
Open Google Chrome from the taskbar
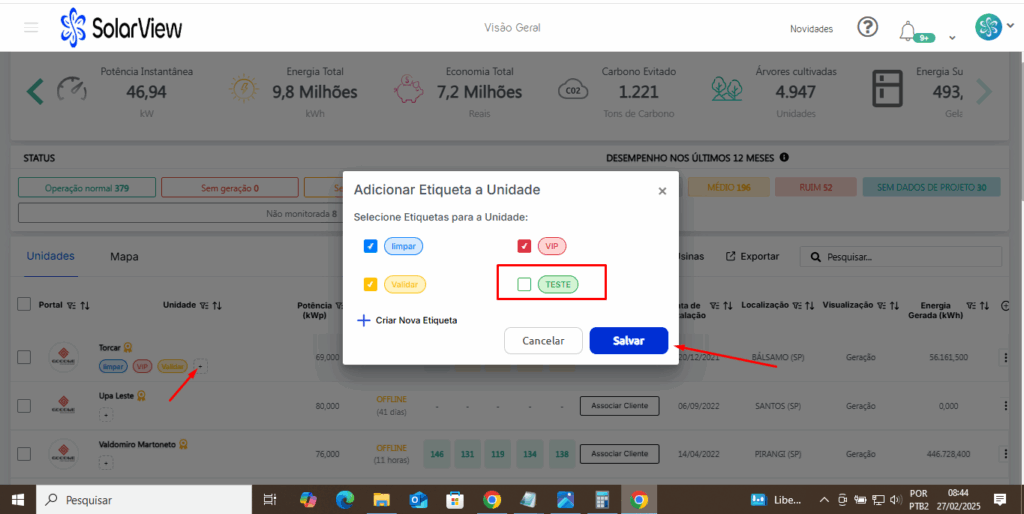(491, 499)
